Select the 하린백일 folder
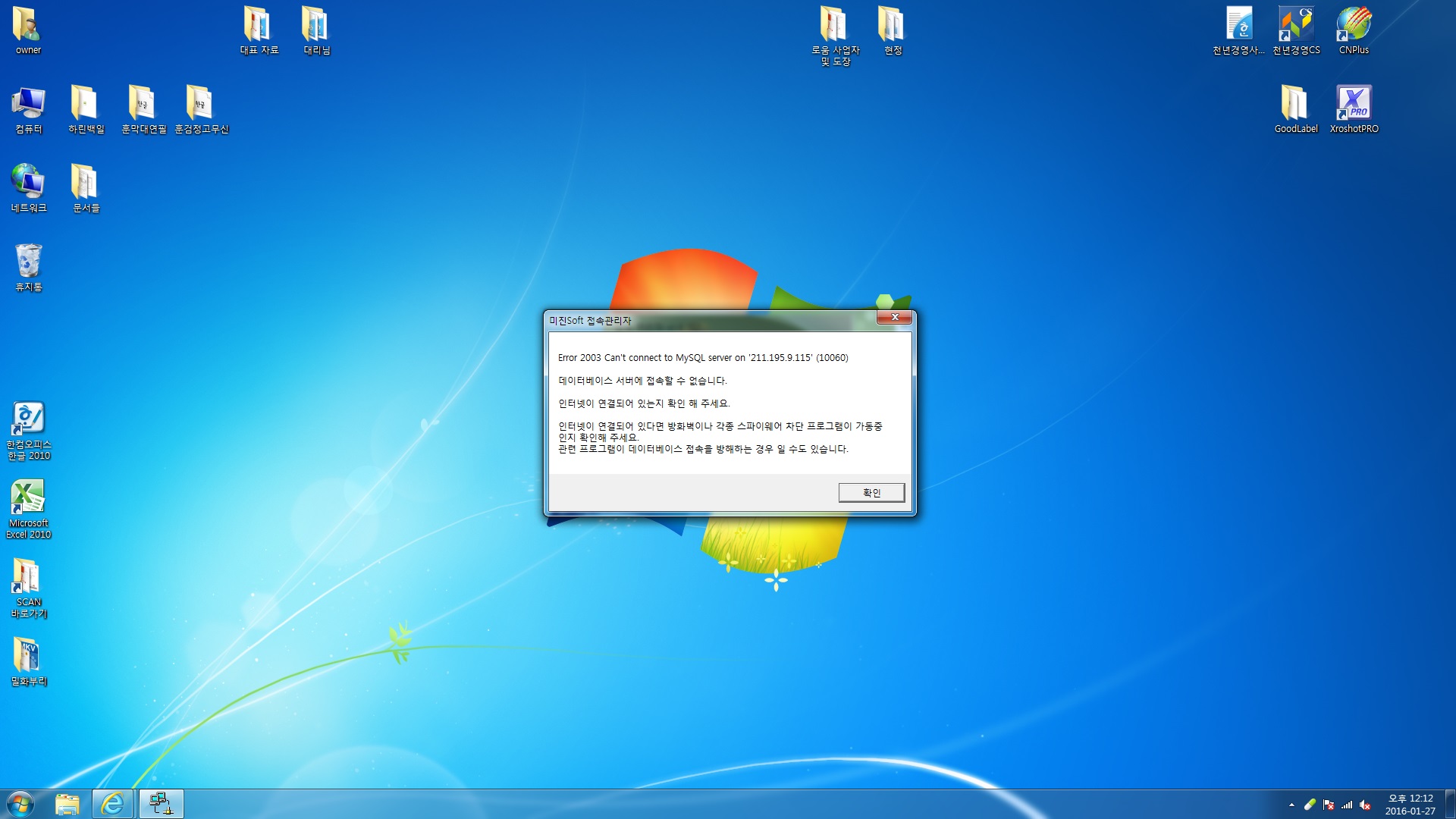 pyautogui.click(x=86, y=109)
